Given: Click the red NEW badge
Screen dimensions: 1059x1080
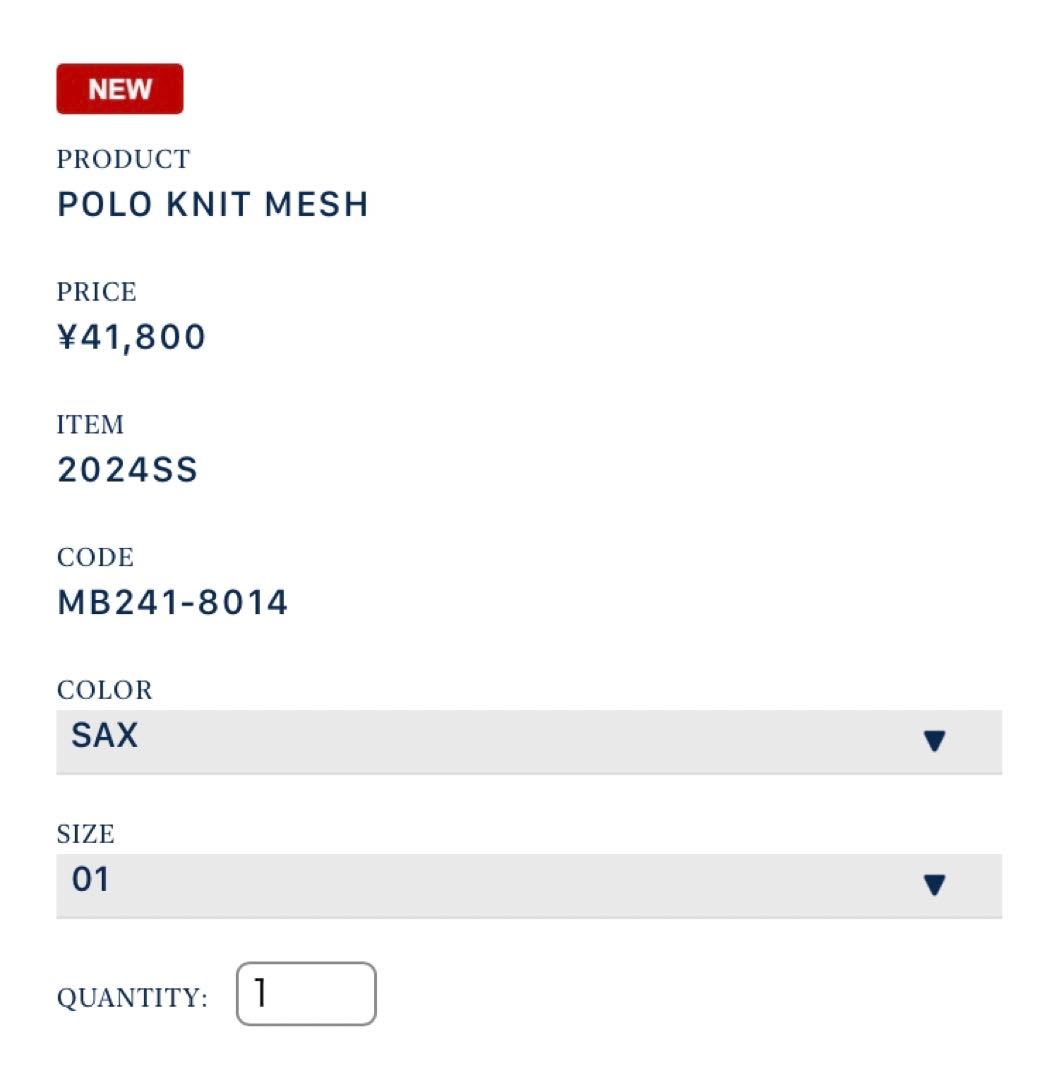Looking at the screenshot, I should [120, 88].
